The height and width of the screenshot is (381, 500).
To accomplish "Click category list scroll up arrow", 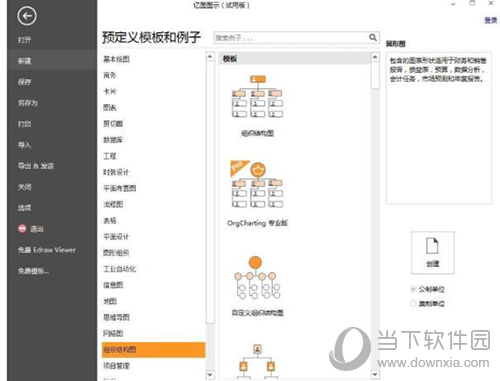I will (x=210, y=56).
